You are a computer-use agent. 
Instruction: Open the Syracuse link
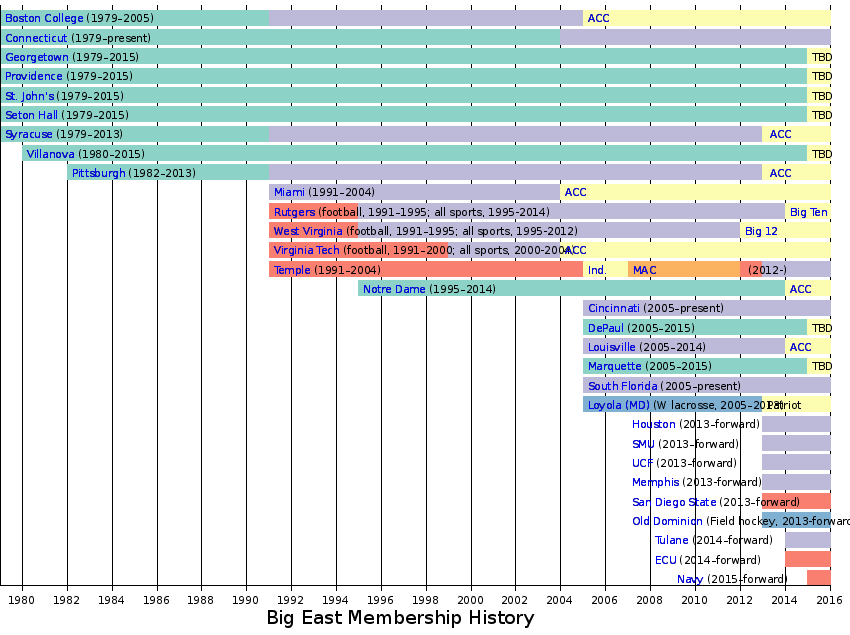tap(29, 134)
